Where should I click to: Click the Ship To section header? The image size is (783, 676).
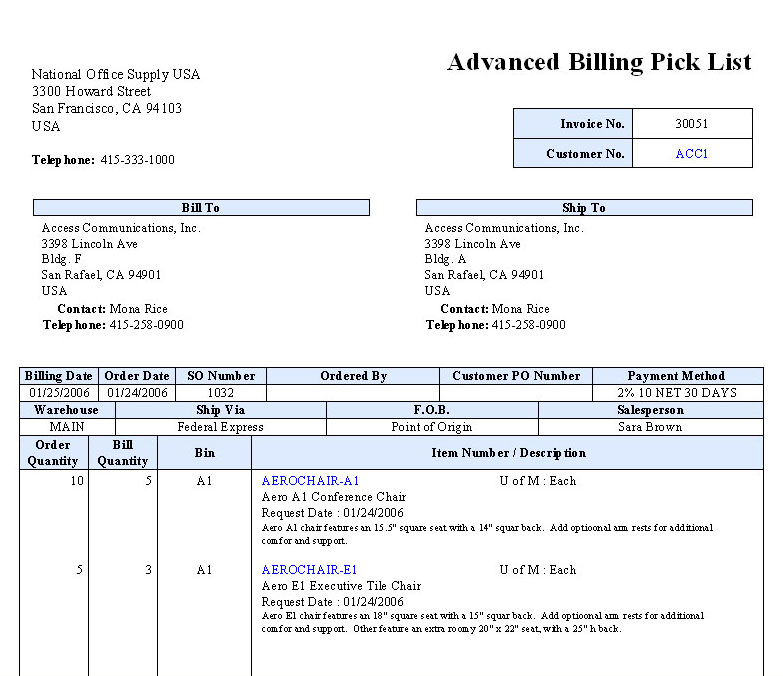coord(583,208)
